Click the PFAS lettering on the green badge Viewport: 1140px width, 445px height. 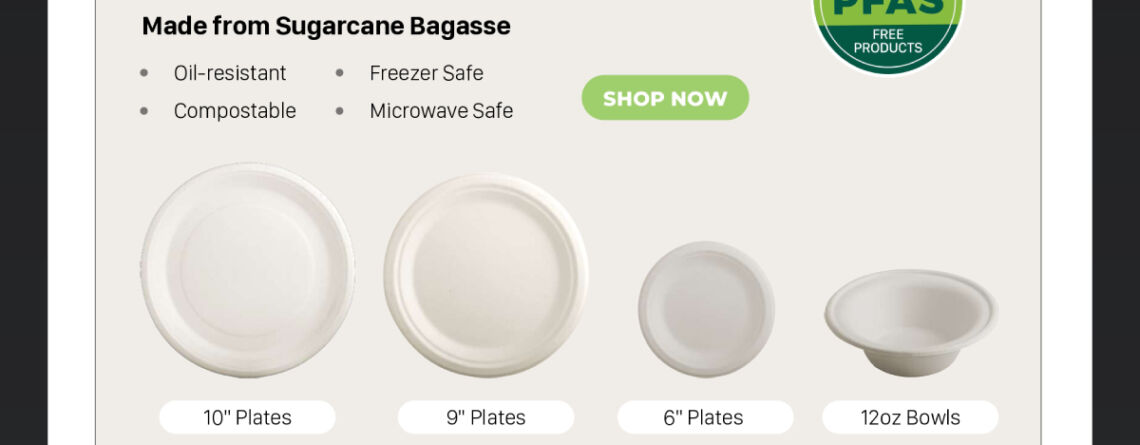pyautogui.click(x=887, y=8)
